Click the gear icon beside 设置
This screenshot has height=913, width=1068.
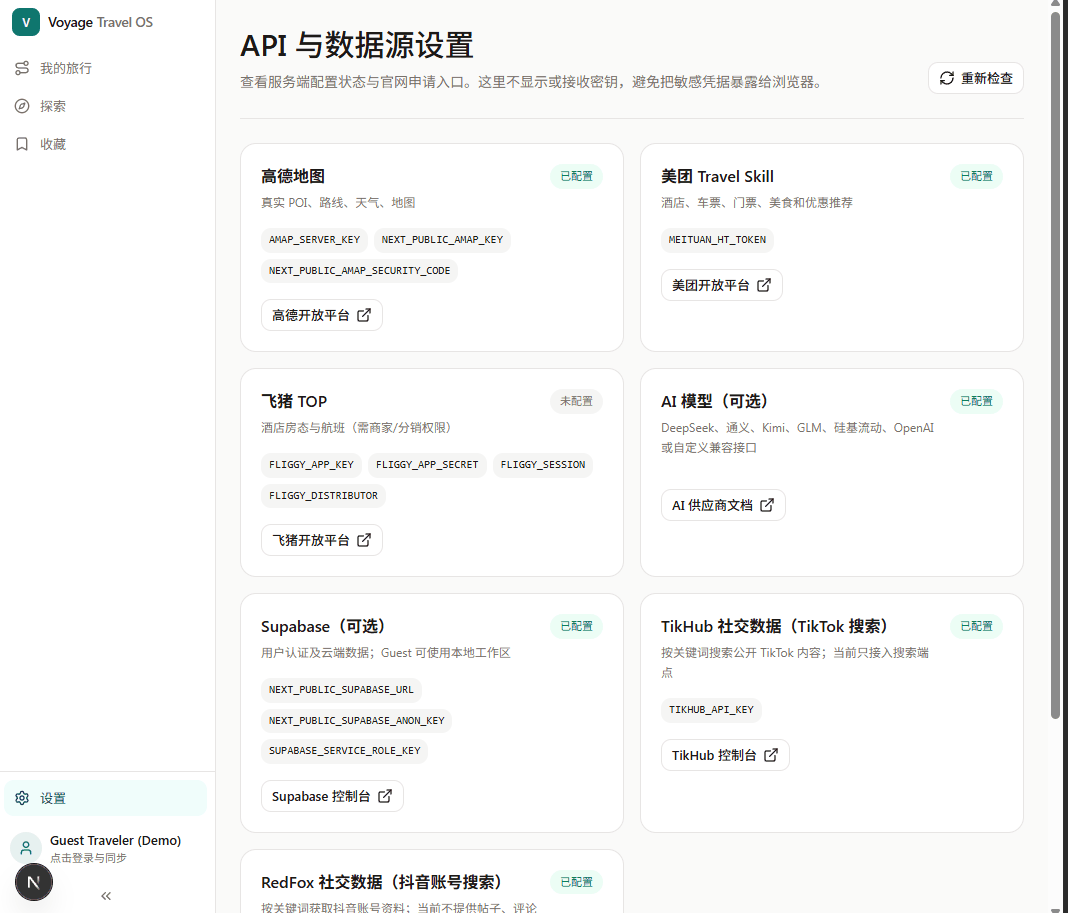coord(22,798)
